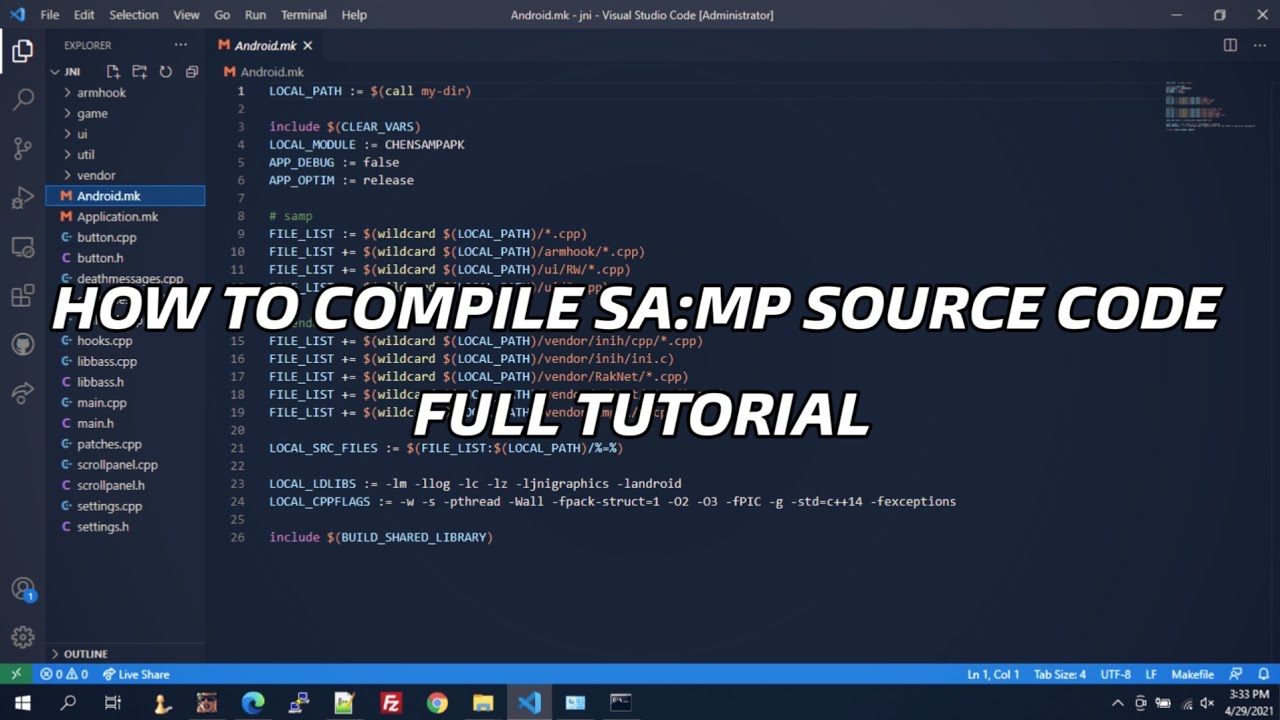Open the Help menu
Image resolution: width=1280 pixels, height=720 pixels.
coord(354,15)
